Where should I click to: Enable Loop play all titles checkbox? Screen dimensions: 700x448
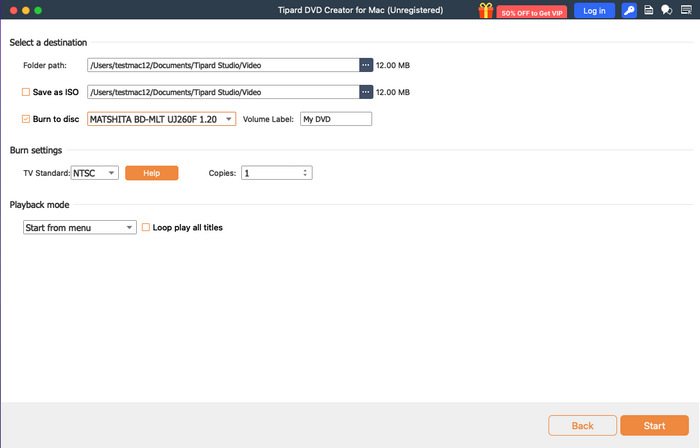pyautogui.click(x=146, y=227)
